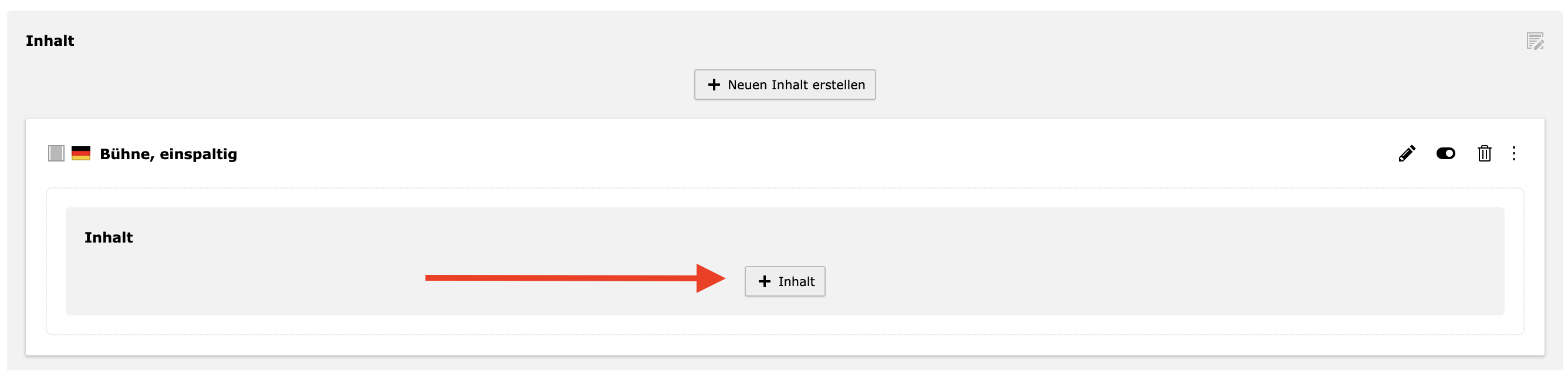Viewport: 1568px width, 370px height.
Task: Click the Inhalt label of nested add button
Action: tap(796, 281)
